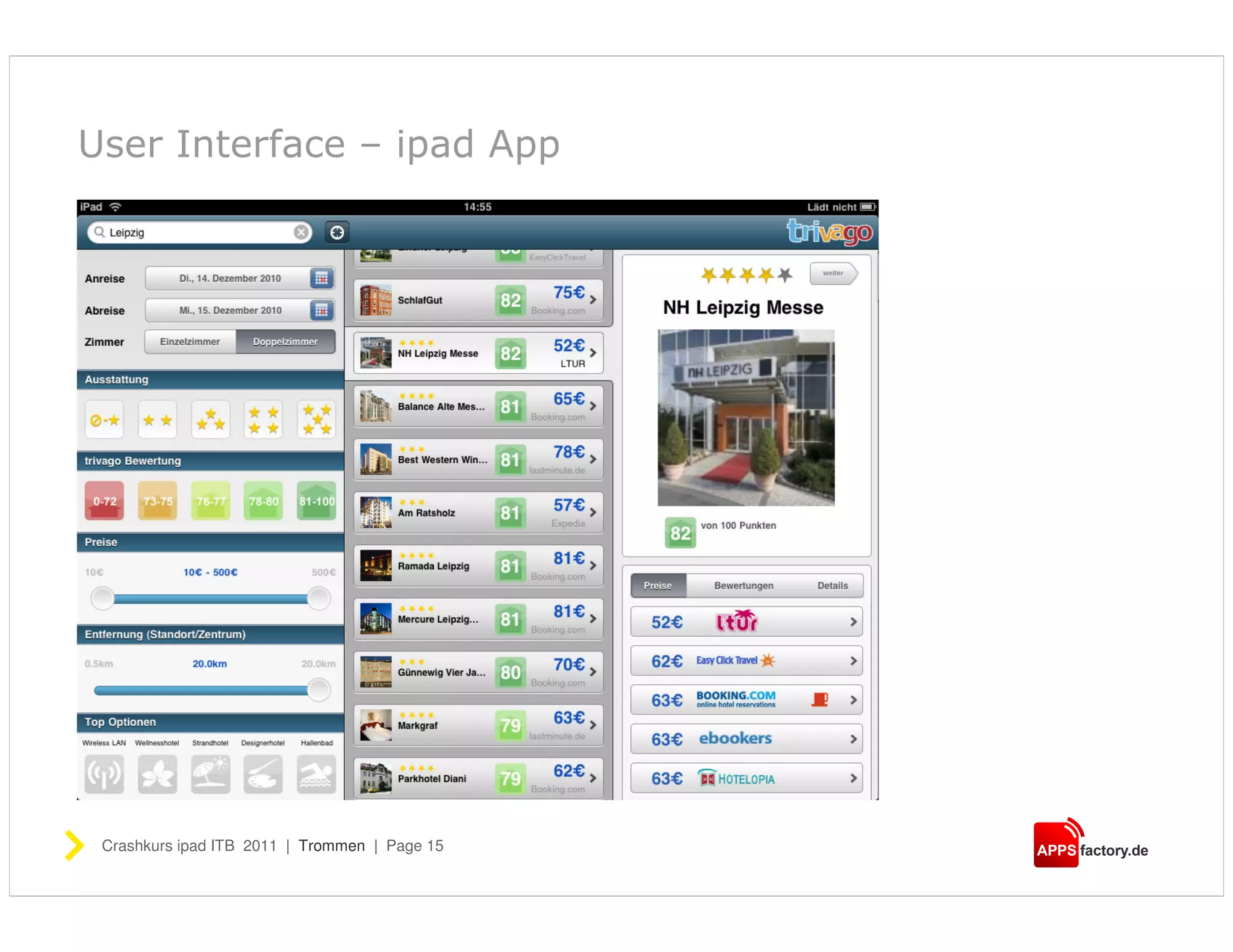Clear the Leipzig search field
This screenshot has width=1233, height=952.
tap(301, 232)
